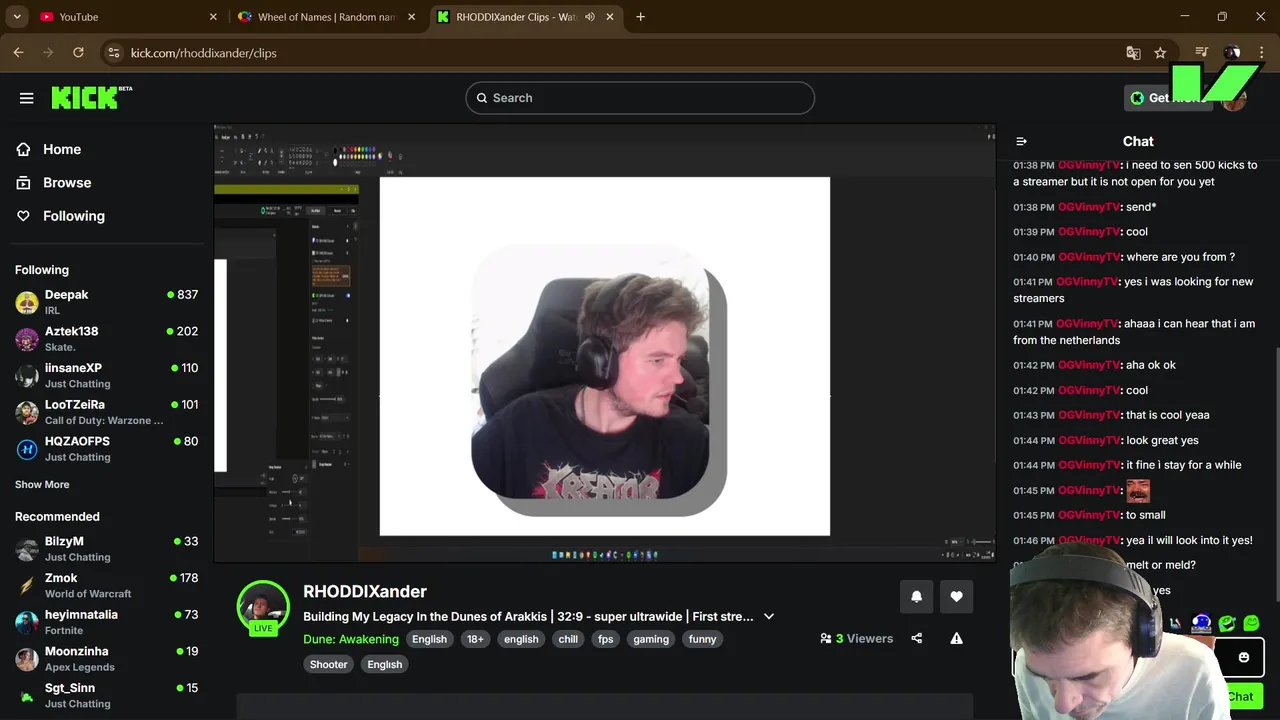Click the fps tag

click(x=605, y=639)
